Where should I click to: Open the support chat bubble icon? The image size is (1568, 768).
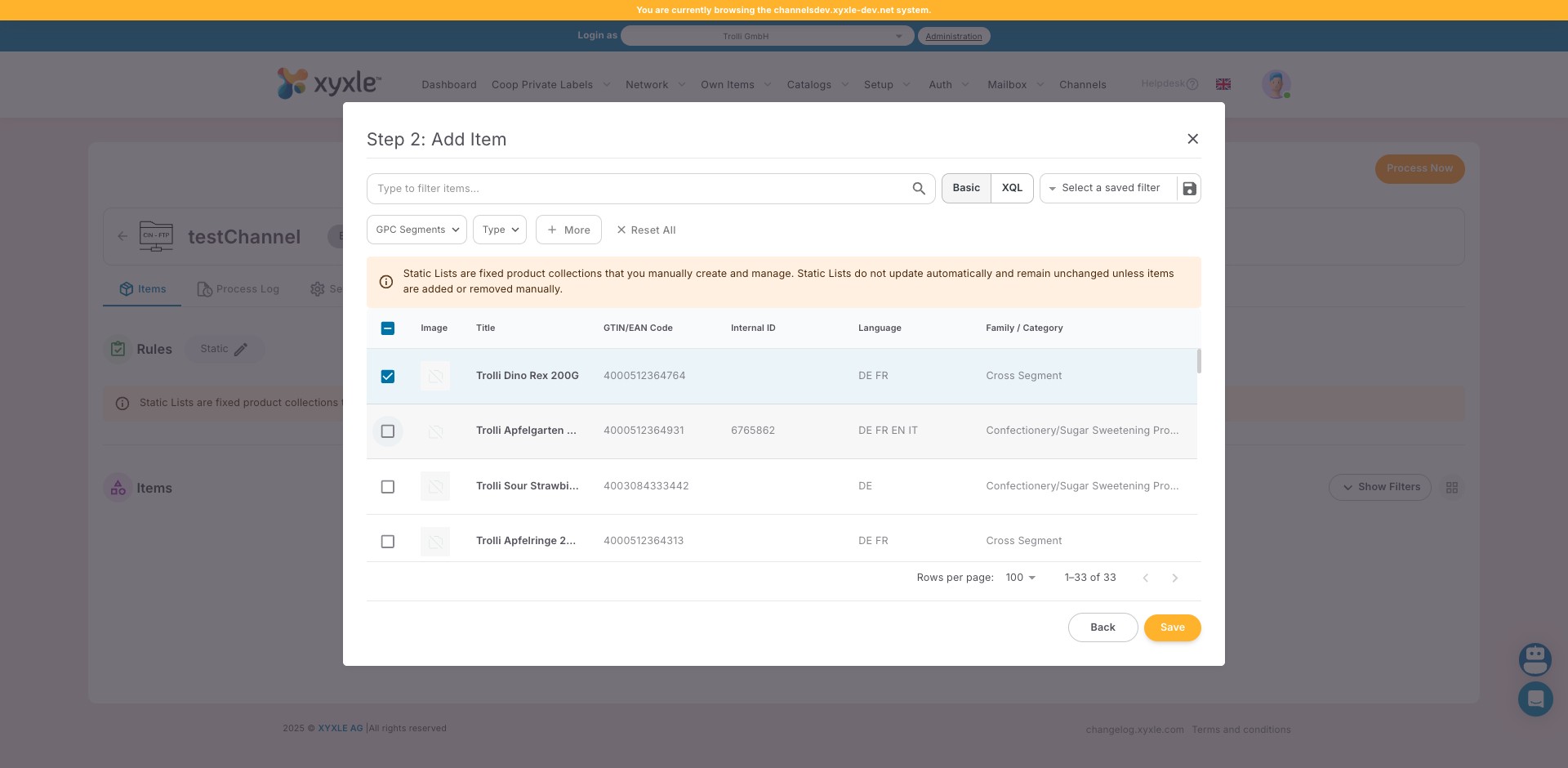[1535, 699]
